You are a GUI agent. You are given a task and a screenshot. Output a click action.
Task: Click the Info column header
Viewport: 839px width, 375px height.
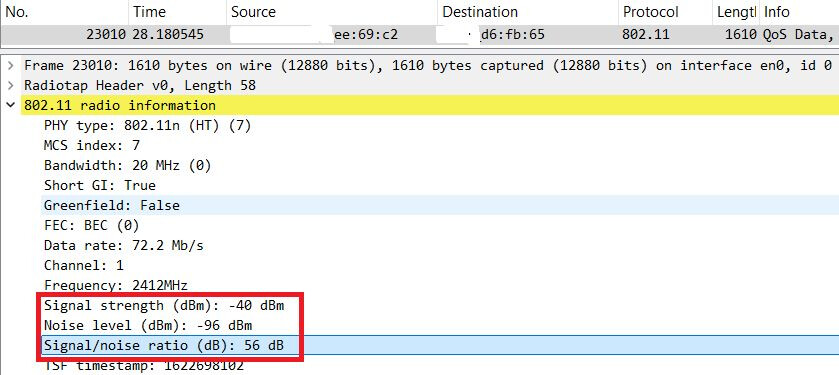coord(799,12)
